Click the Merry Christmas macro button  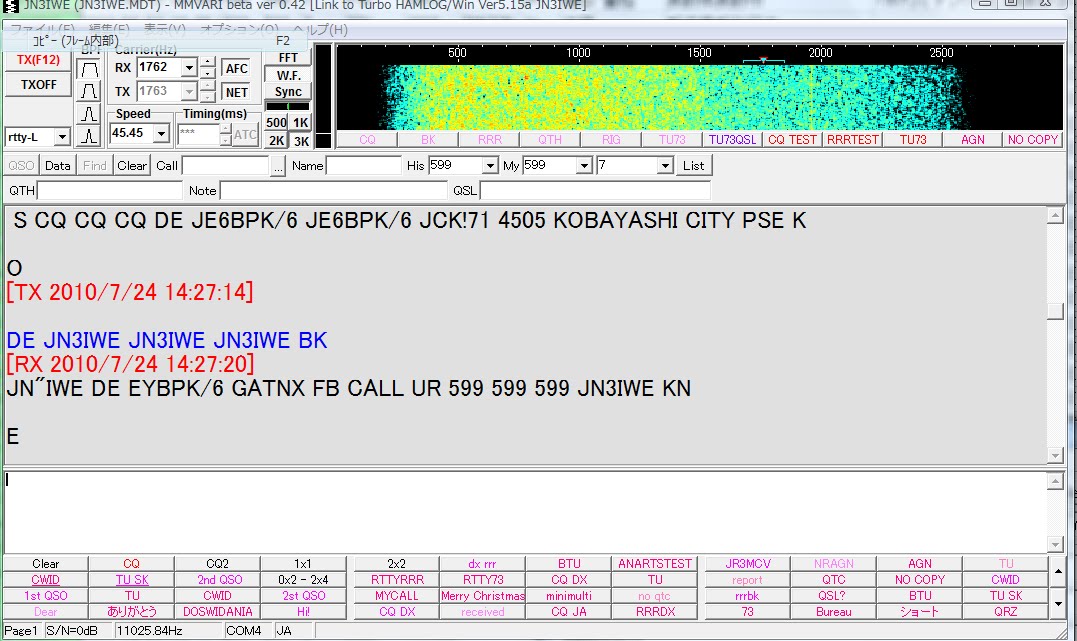coord(482,596)
